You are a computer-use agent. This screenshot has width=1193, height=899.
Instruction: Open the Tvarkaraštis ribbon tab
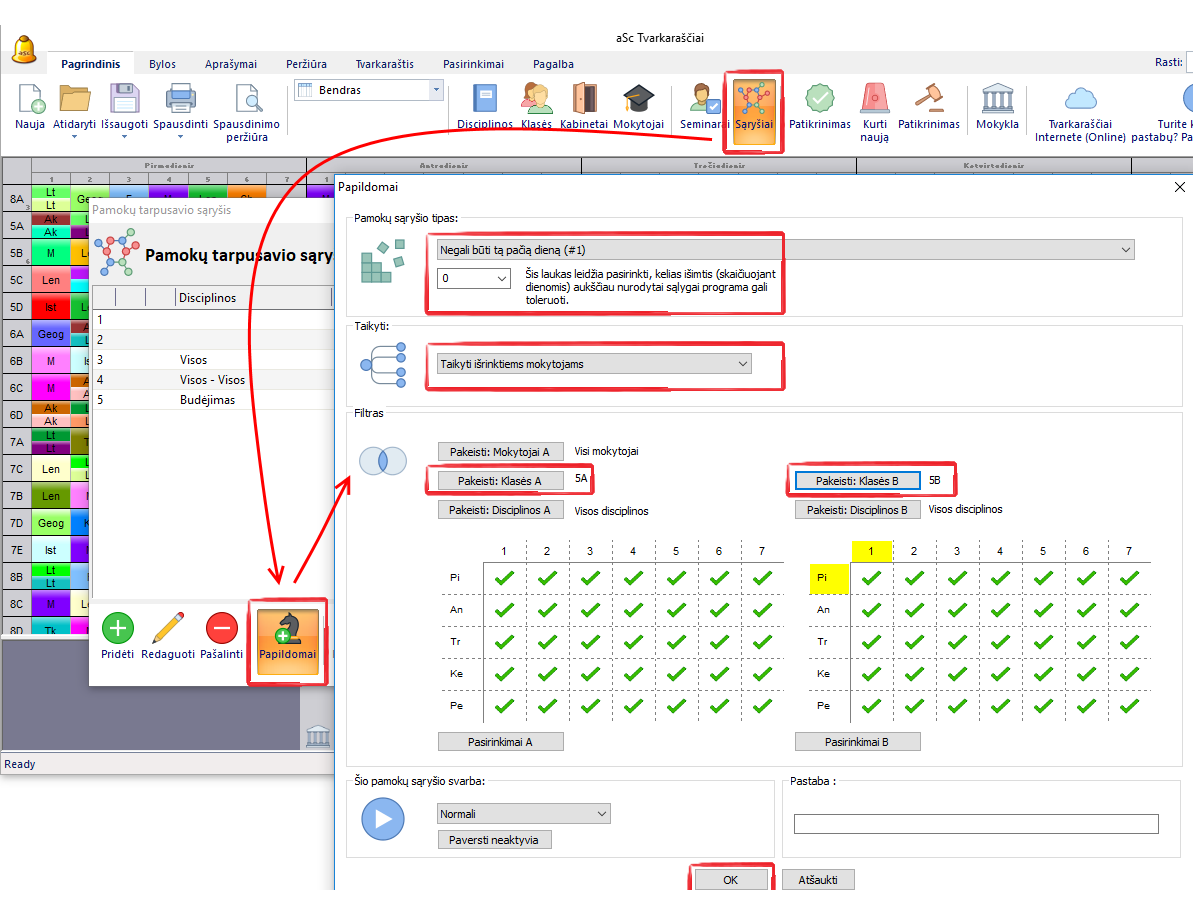(384, 64)
